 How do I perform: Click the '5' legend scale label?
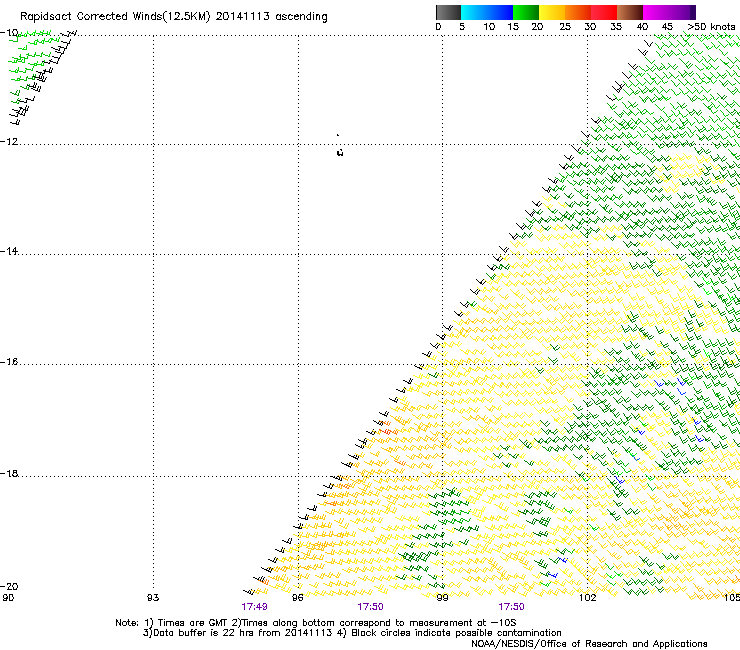[462, 27]
